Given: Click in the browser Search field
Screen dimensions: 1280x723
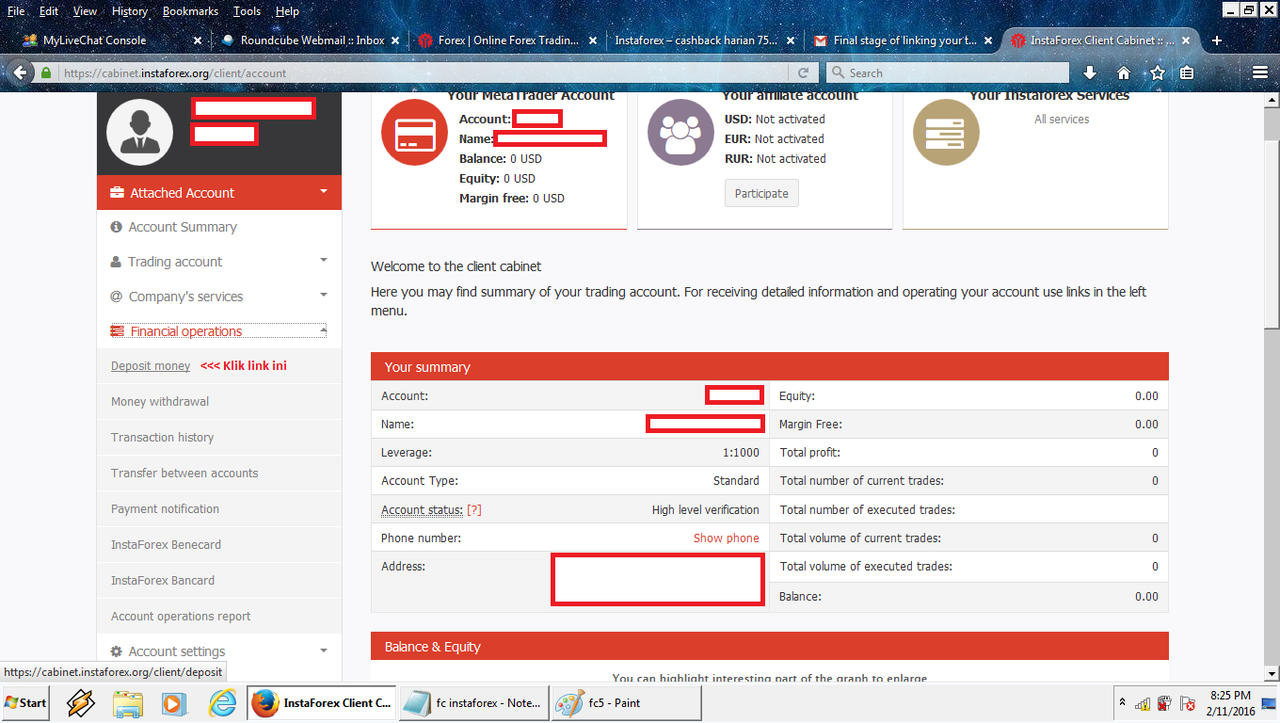Looking at the screenshot, I should [946, 73].
